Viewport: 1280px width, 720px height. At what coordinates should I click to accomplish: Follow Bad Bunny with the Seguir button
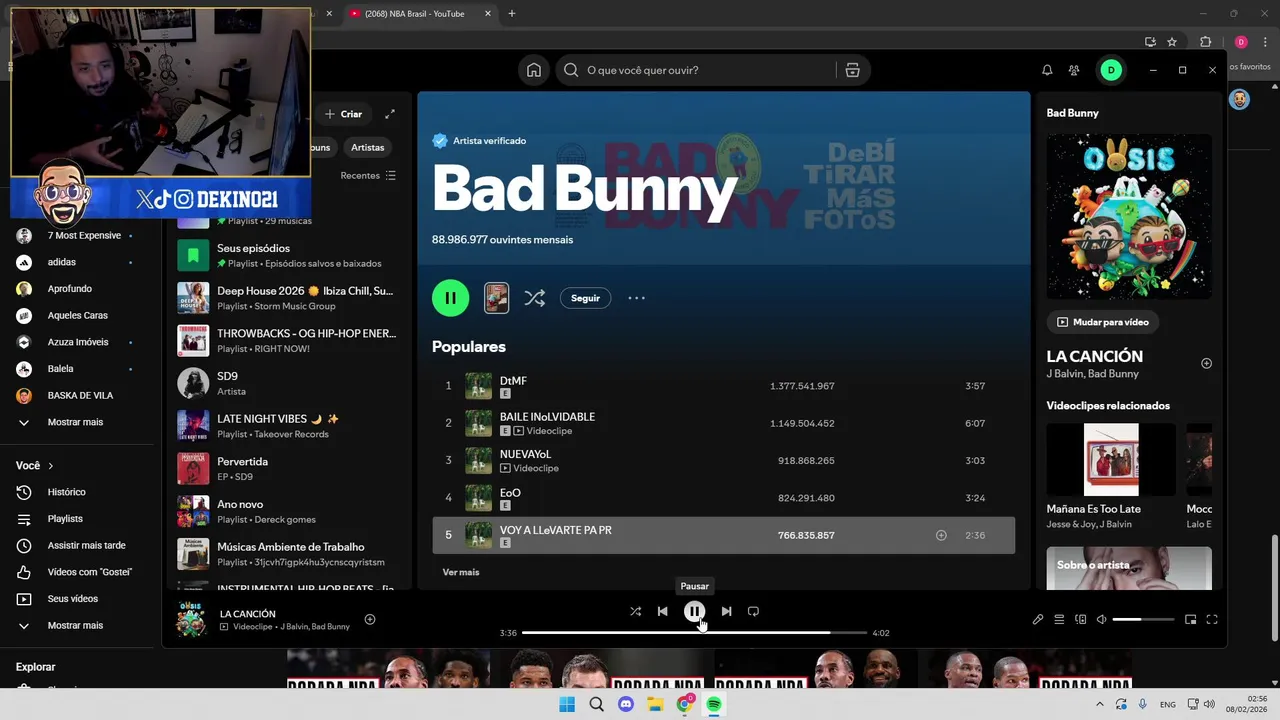point(585,298)
